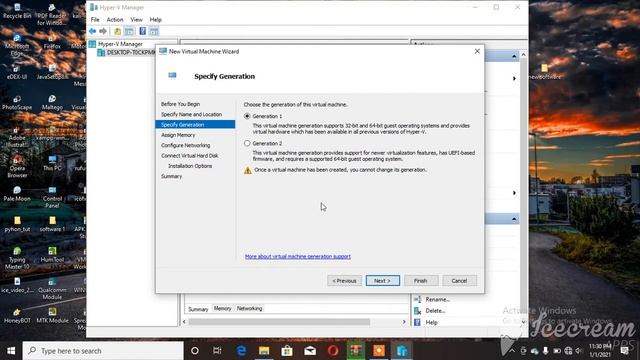Click the taskbar search box

pyautogui.click(x=103, y=351)
